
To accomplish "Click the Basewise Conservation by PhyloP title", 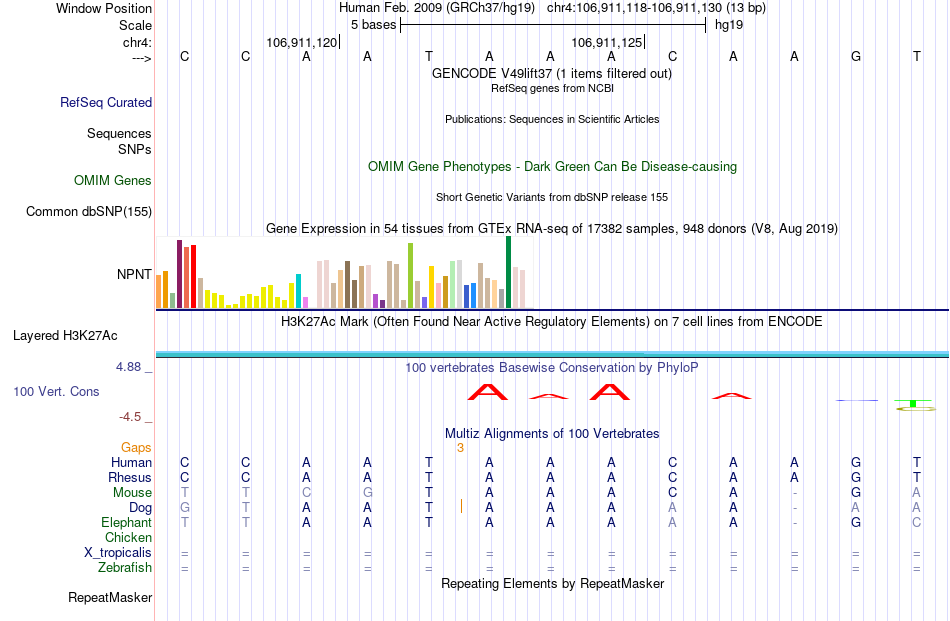I will (552, 367).
